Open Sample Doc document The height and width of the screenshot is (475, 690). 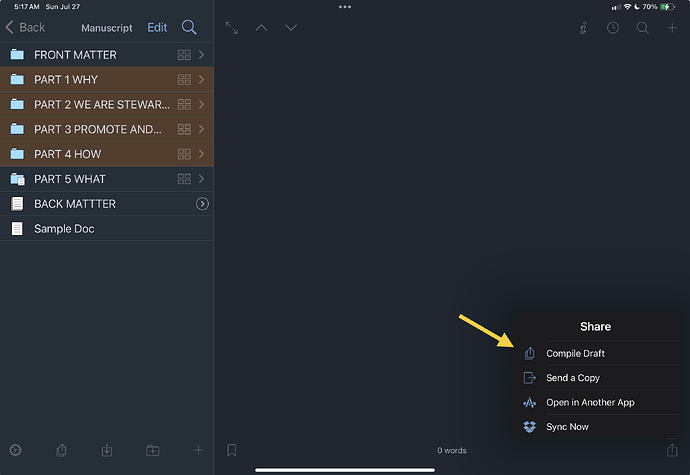pos(107,228)
